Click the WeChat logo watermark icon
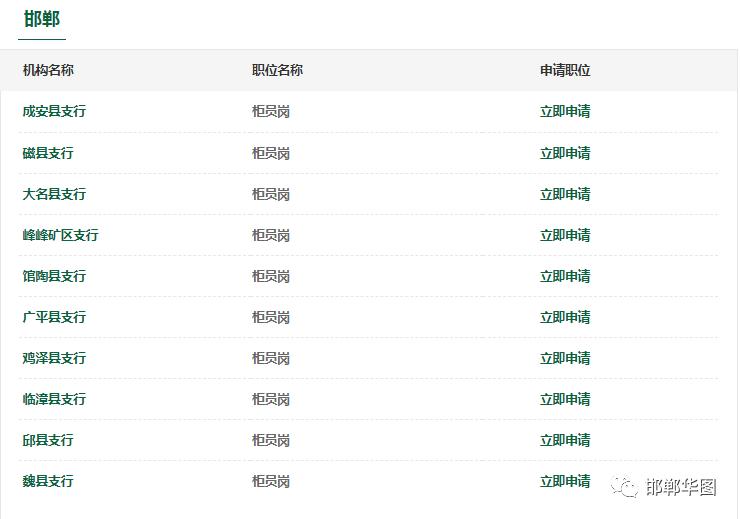 pyautogui.click(x=624, y=486)
